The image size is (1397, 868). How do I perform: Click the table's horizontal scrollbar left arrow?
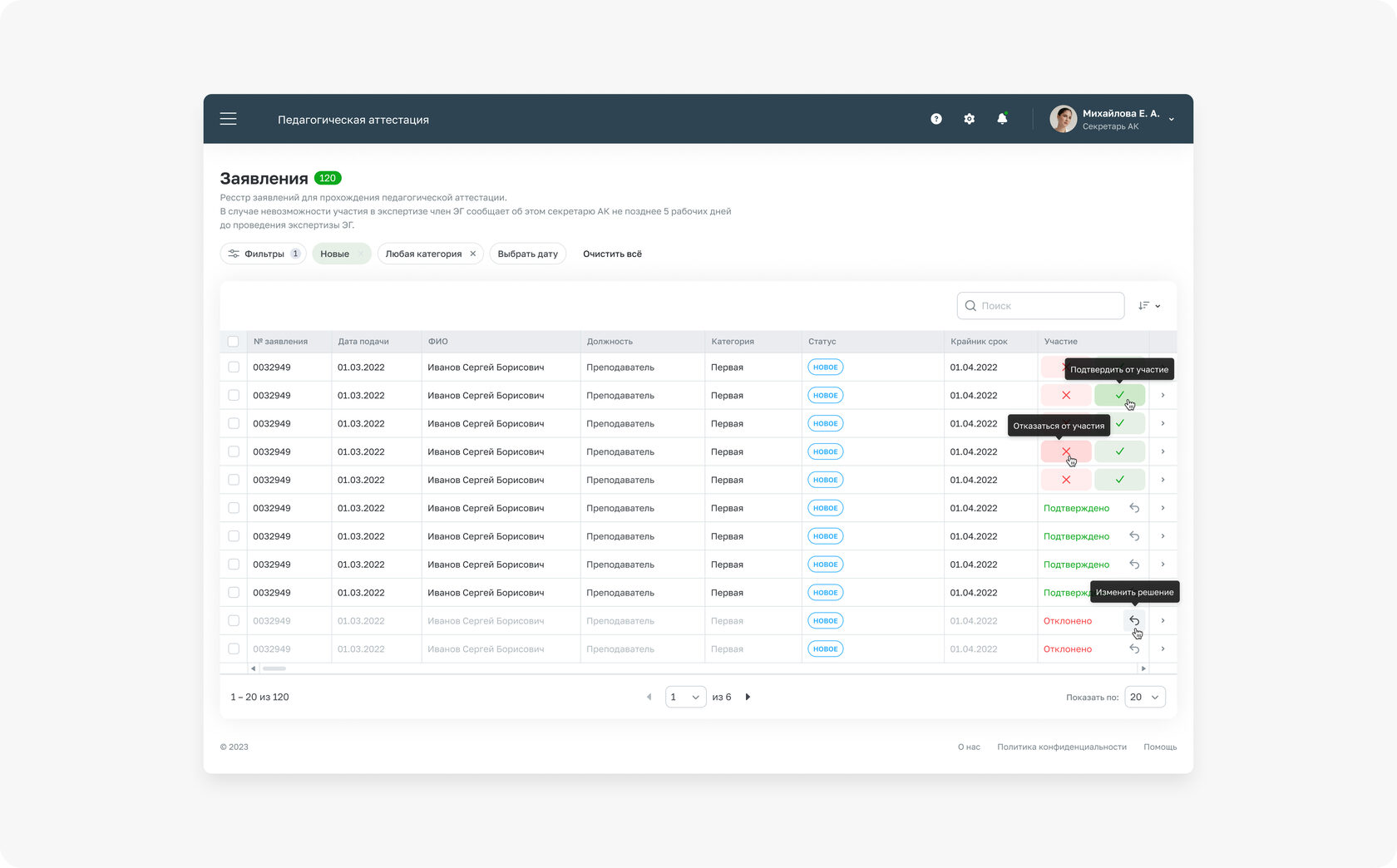tap(254, 668)
